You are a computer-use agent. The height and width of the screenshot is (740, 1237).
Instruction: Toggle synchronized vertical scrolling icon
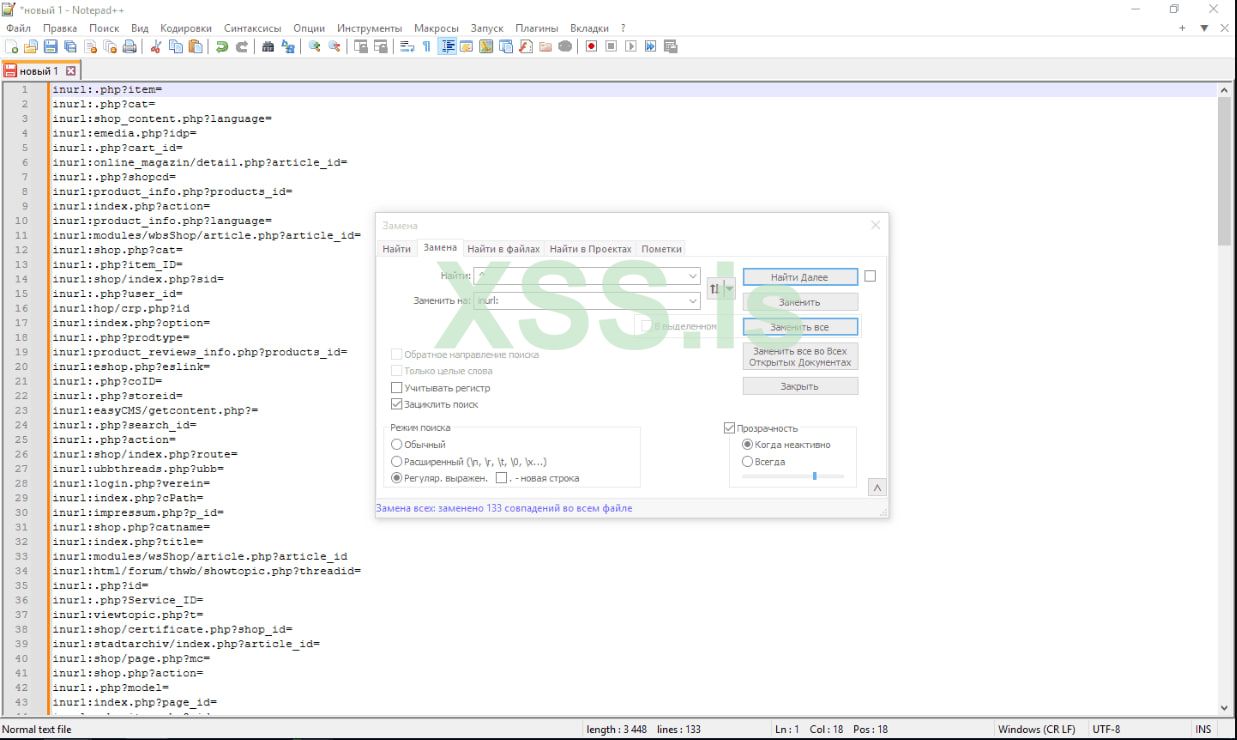click(x=360, y=46)
